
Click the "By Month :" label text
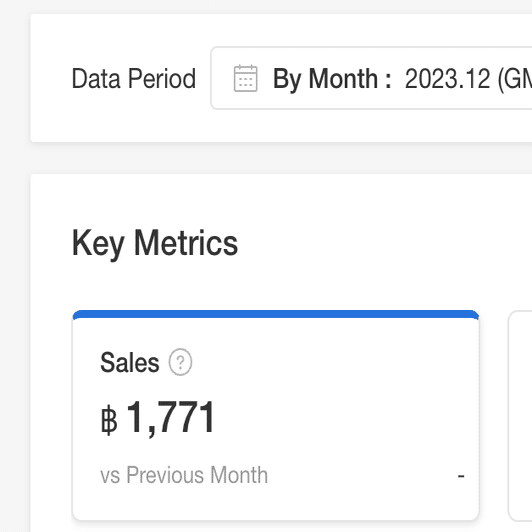(332, 79)
